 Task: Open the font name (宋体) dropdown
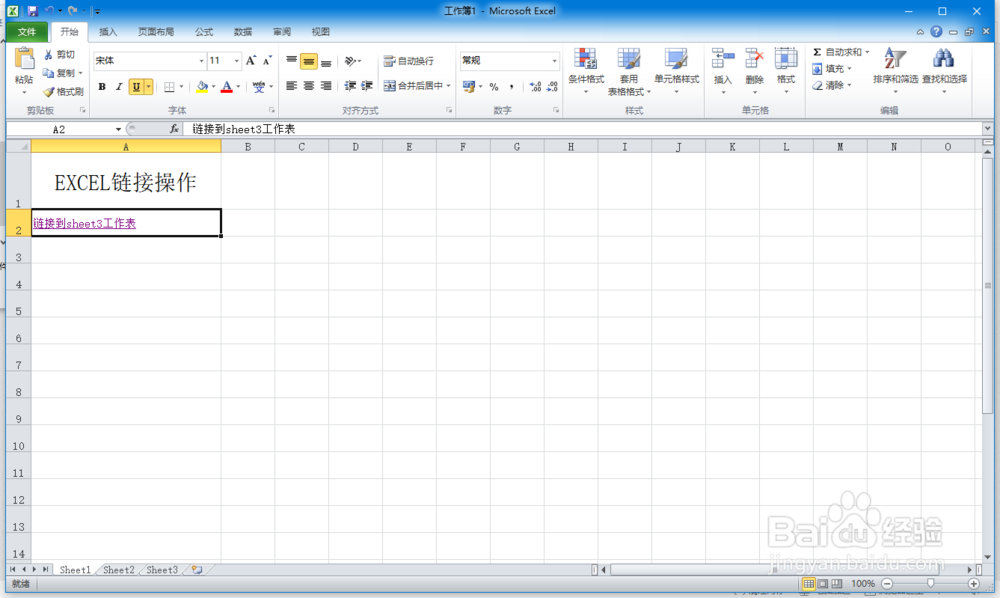point(202,61)
